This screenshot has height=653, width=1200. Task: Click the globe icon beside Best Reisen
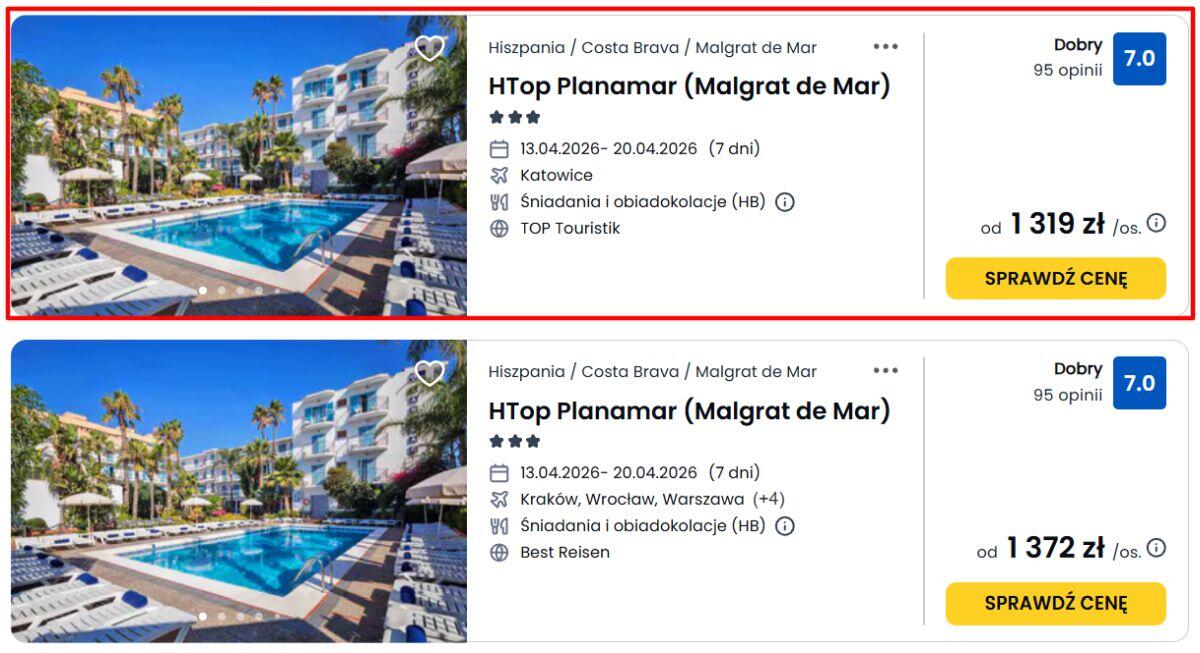499,553
